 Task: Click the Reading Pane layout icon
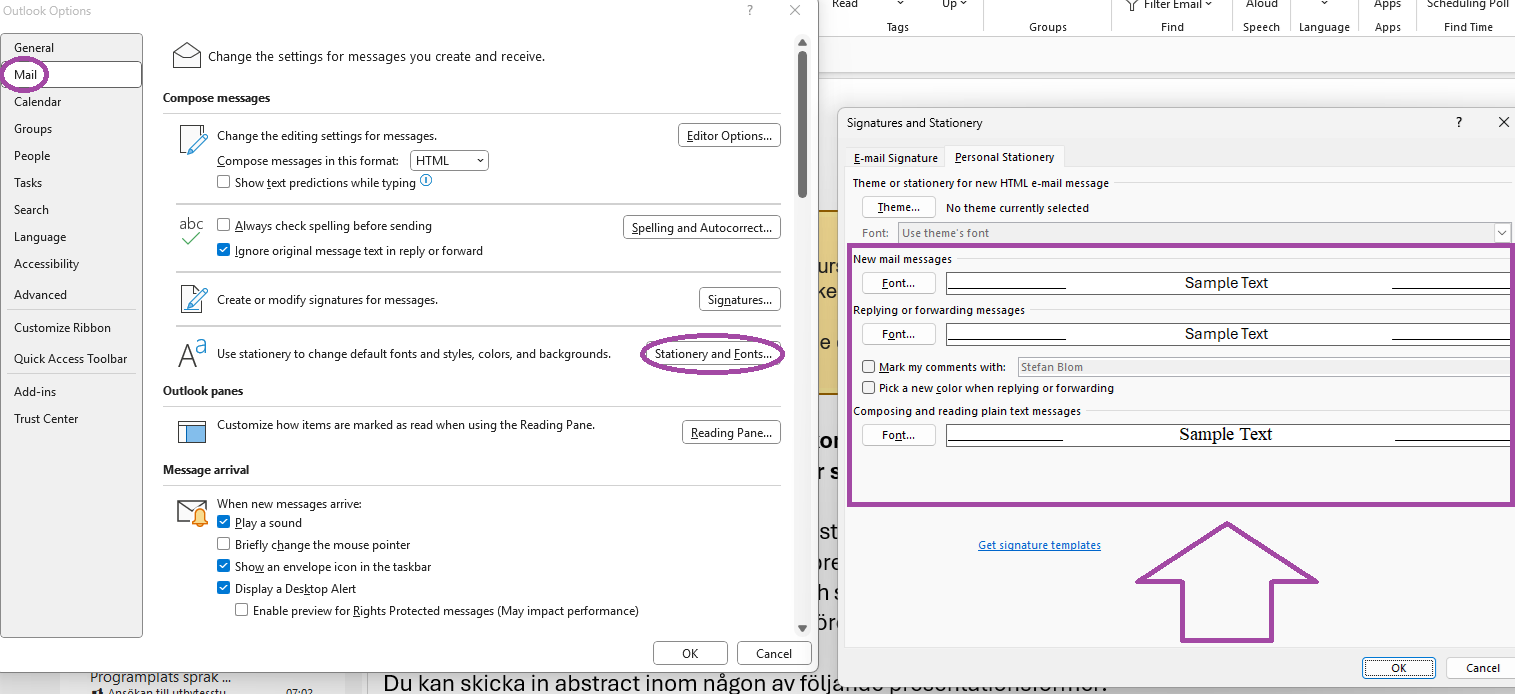[191, 432]
